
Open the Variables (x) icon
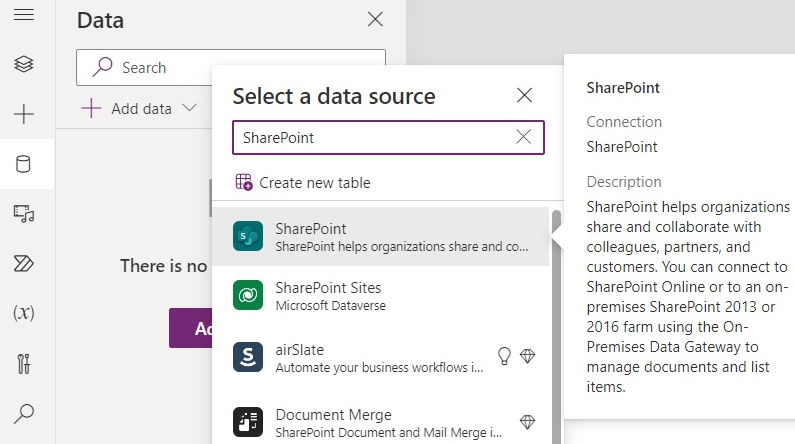(24, 313)
